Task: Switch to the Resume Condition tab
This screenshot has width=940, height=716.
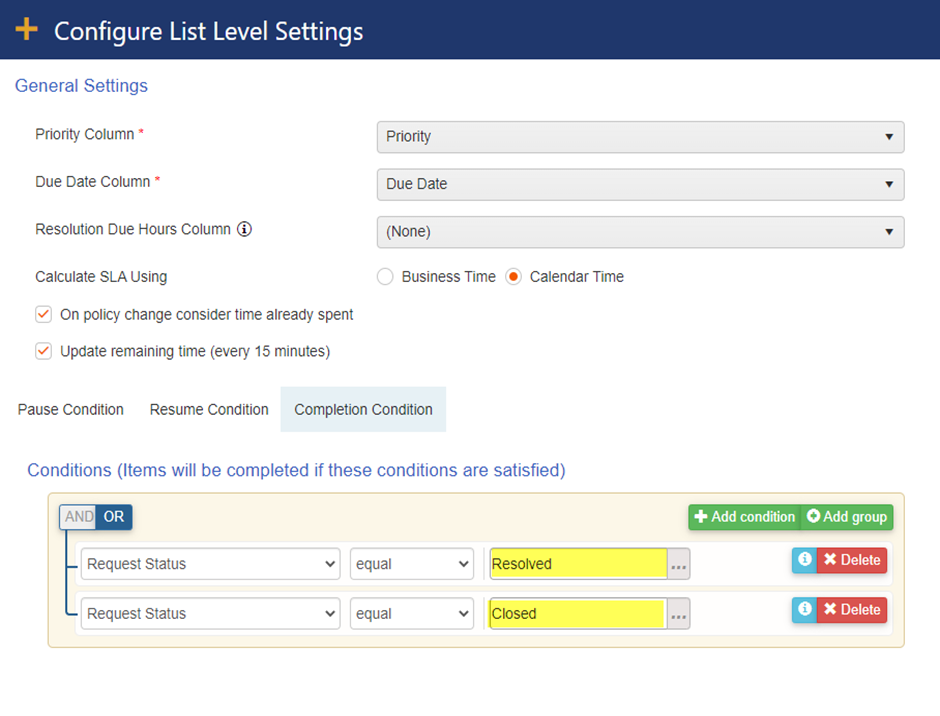Action: pos(209,410)
